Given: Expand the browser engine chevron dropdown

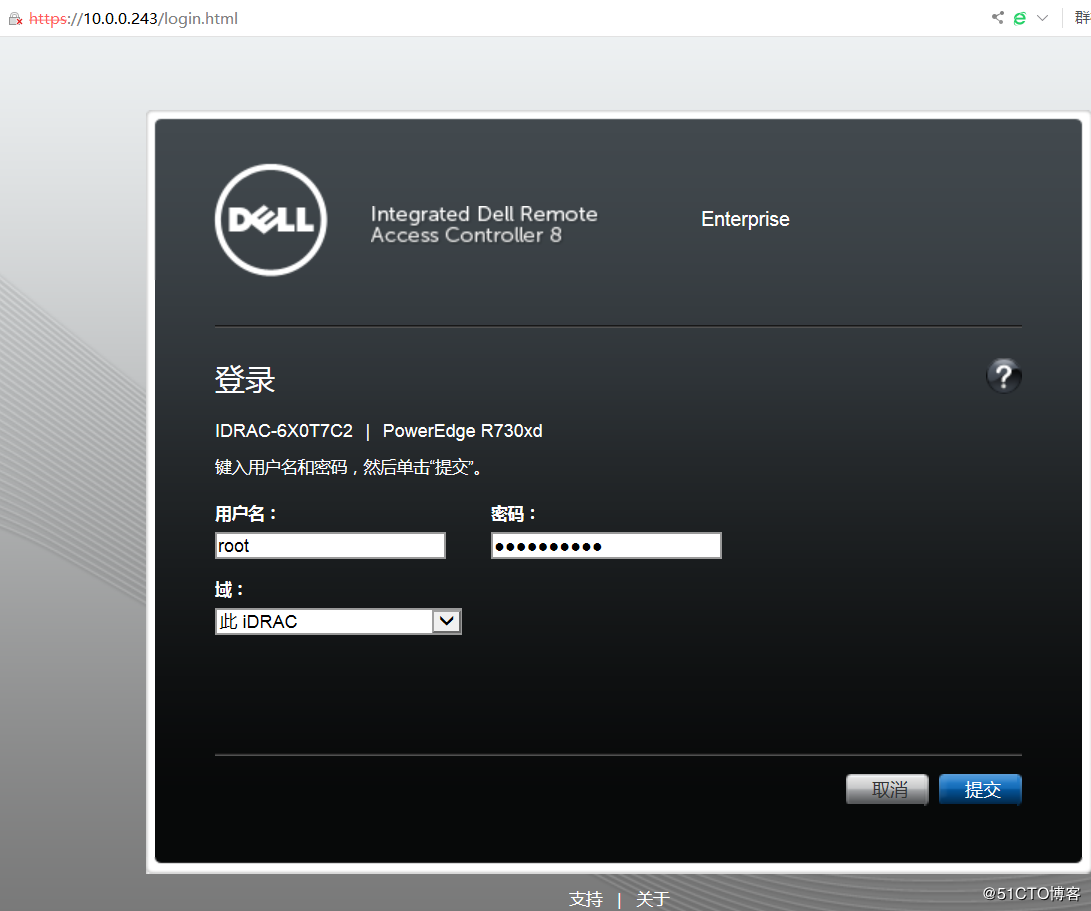Looking at the screenshot, I should click(1042, 18).
